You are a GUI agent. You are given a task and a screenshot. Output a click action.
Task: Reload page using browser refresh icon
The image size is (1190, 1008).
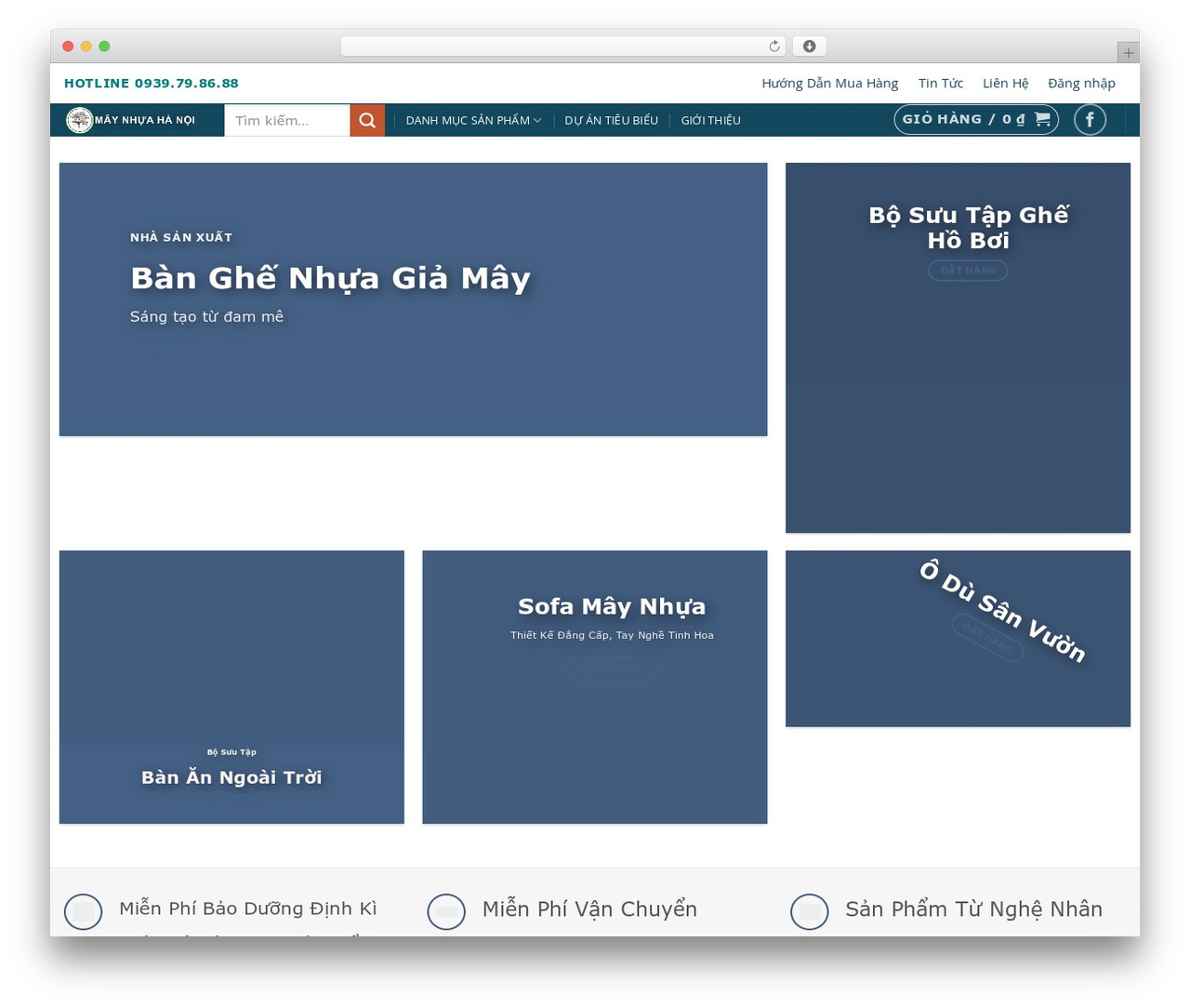point(774,46)
